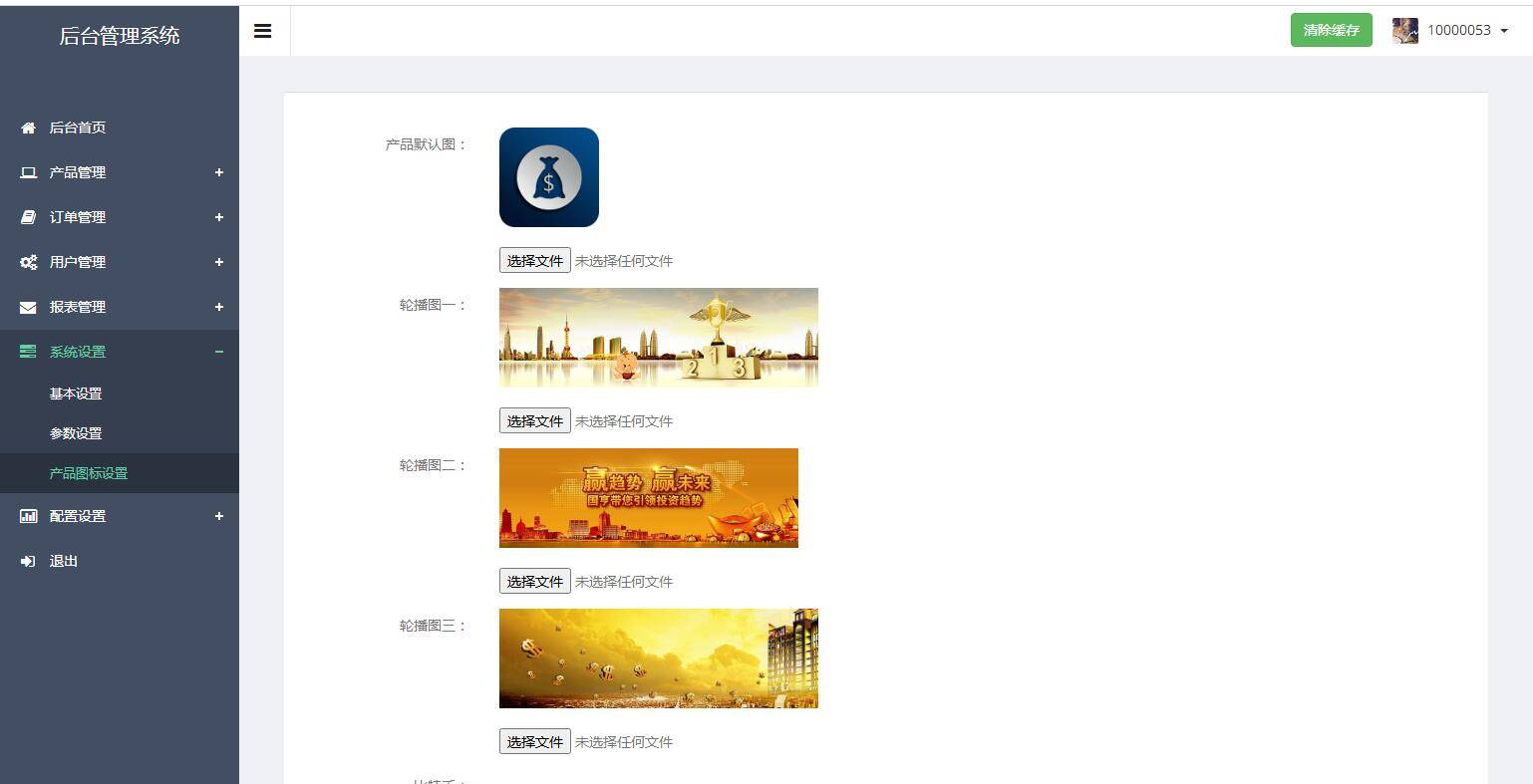Click the user avatar photo

[1403, 30]
